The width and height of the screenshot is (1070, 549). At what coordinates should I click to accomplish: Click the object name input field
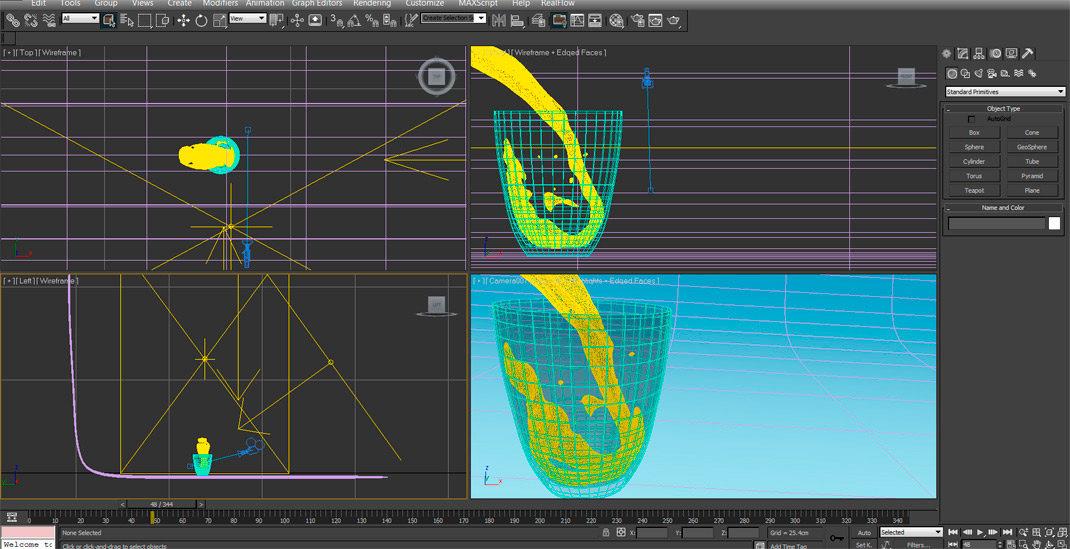(996, 223)
